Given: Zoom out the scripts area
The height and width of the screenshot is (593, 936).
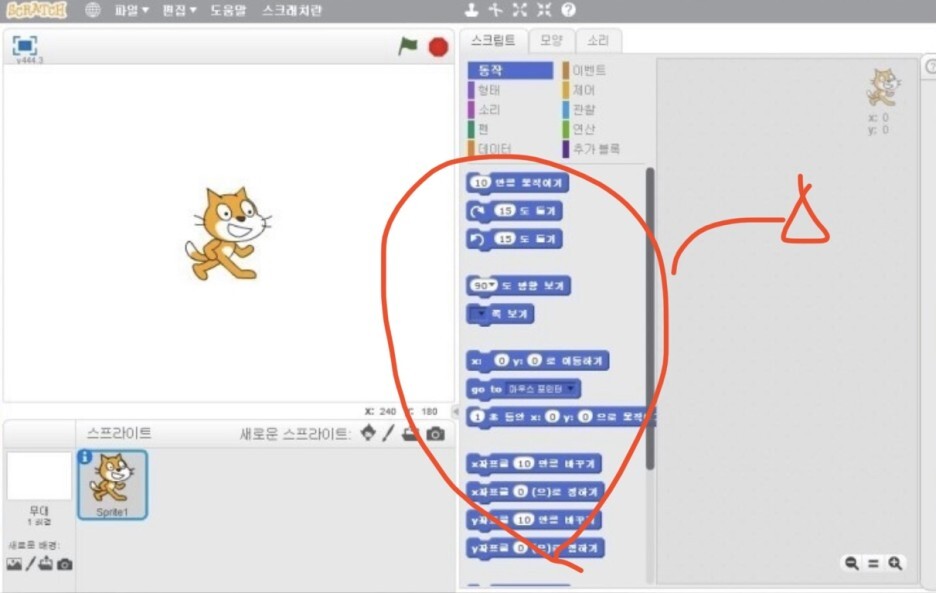Looking at the screenshot, I should 852,563.
